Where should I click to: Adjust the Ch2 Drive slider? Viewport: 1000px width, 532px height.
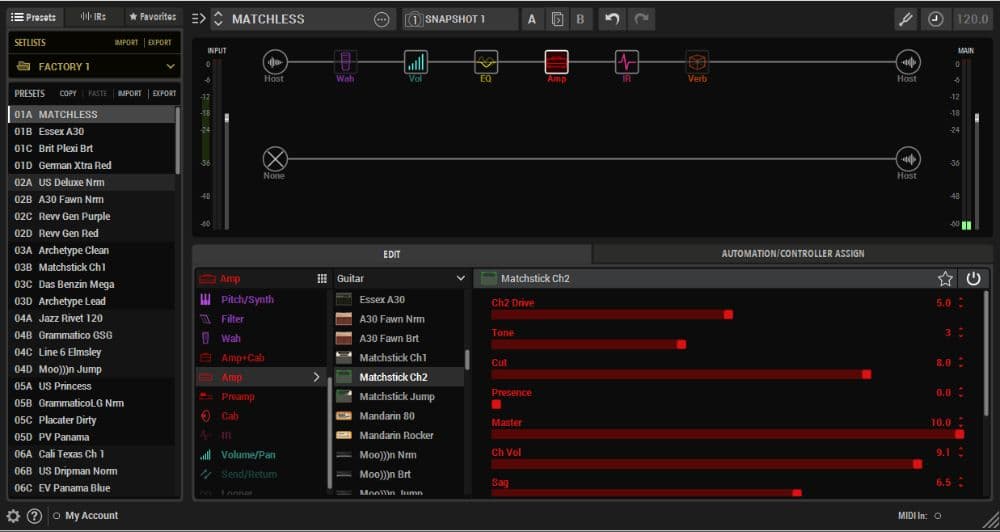point(610,314)
